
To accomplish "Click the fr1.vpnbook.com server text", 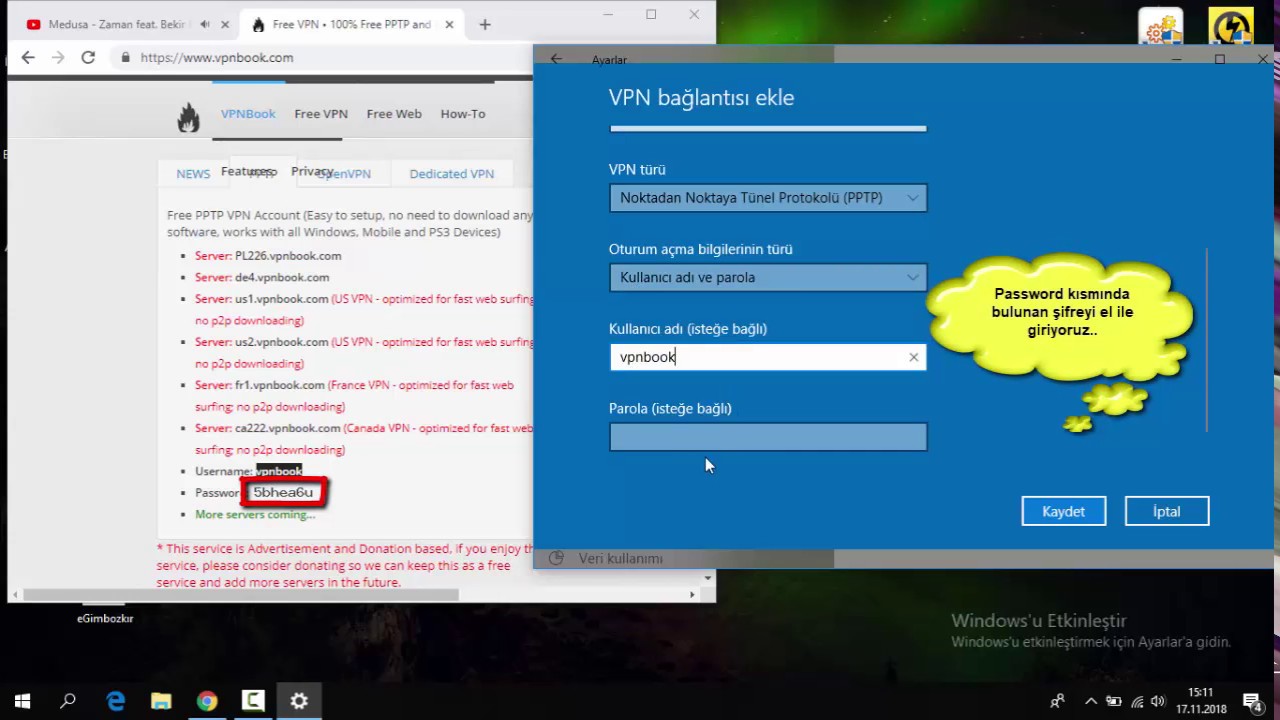I will click(280, 385).
